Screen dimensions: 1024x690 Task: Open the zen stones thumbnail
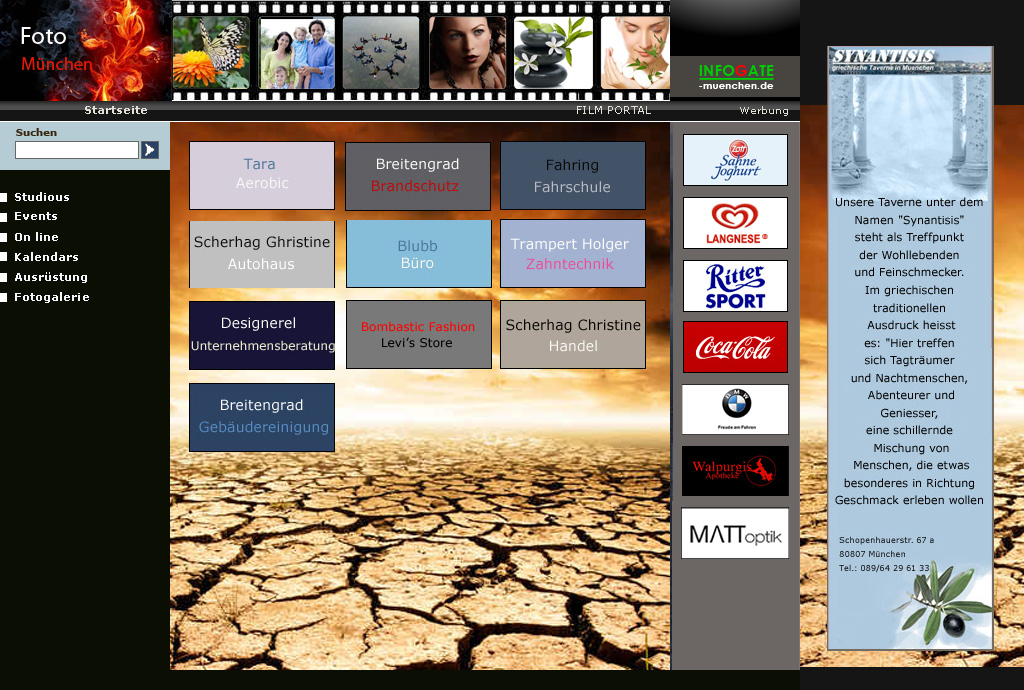point(554,53)
